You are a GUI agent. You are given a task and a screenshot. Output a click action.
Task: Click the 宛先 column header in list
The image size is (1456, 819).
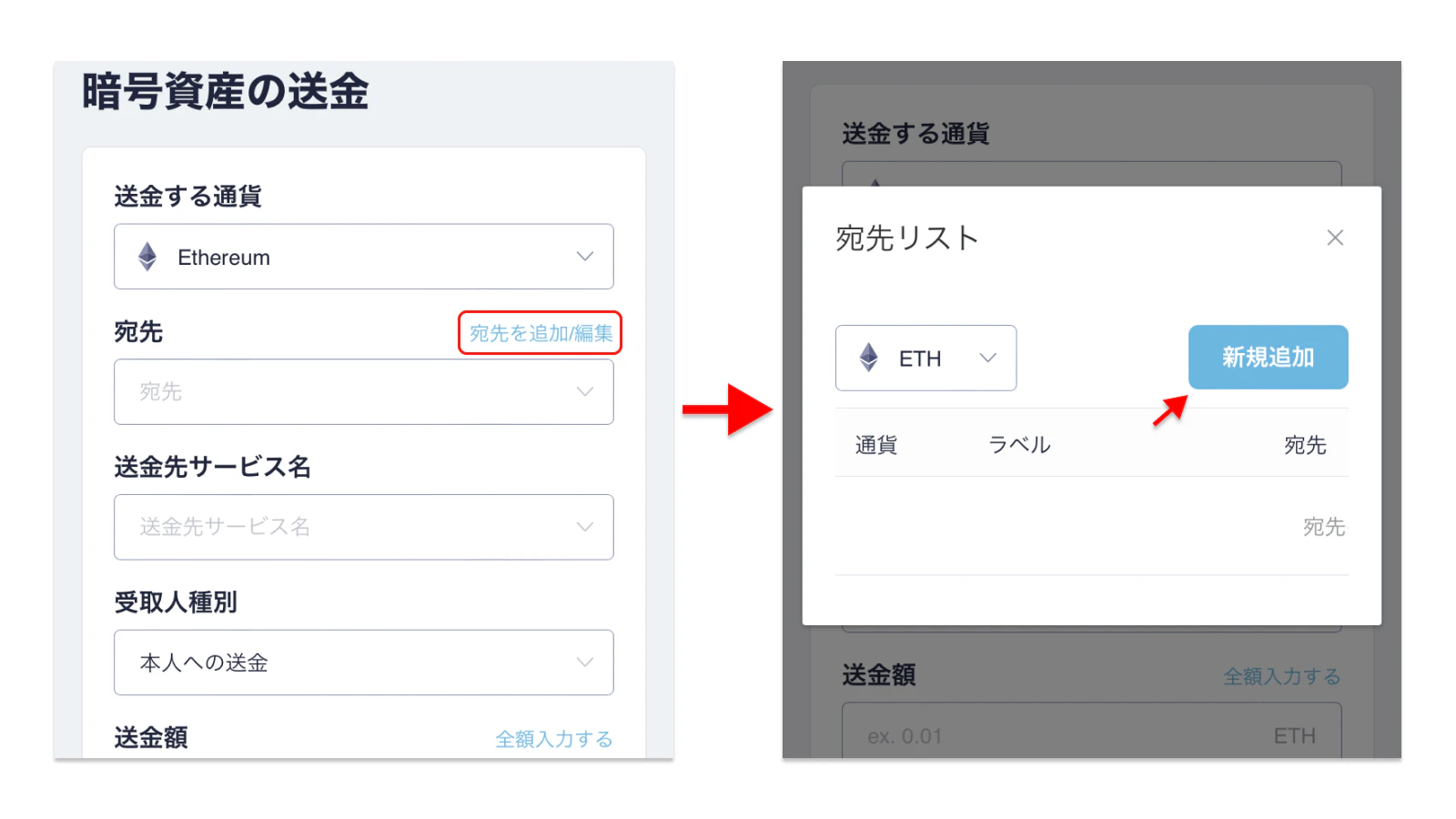click(1305, 445)
